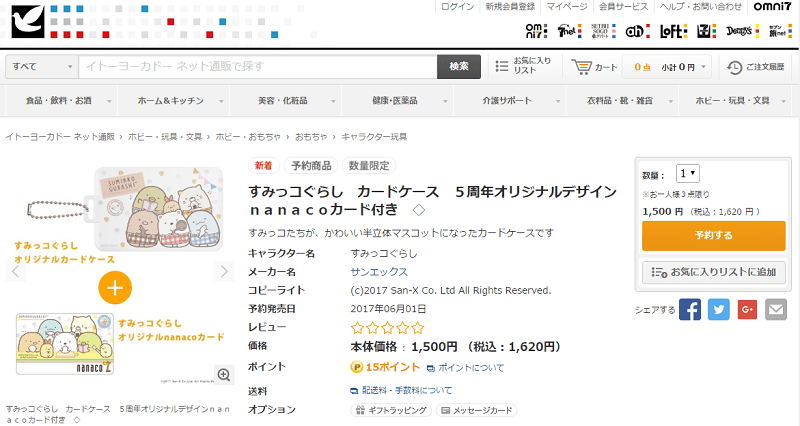Open the Akachan Honpo store icon
The height and width of the screenshot is (426, 800).
(638, 31)
